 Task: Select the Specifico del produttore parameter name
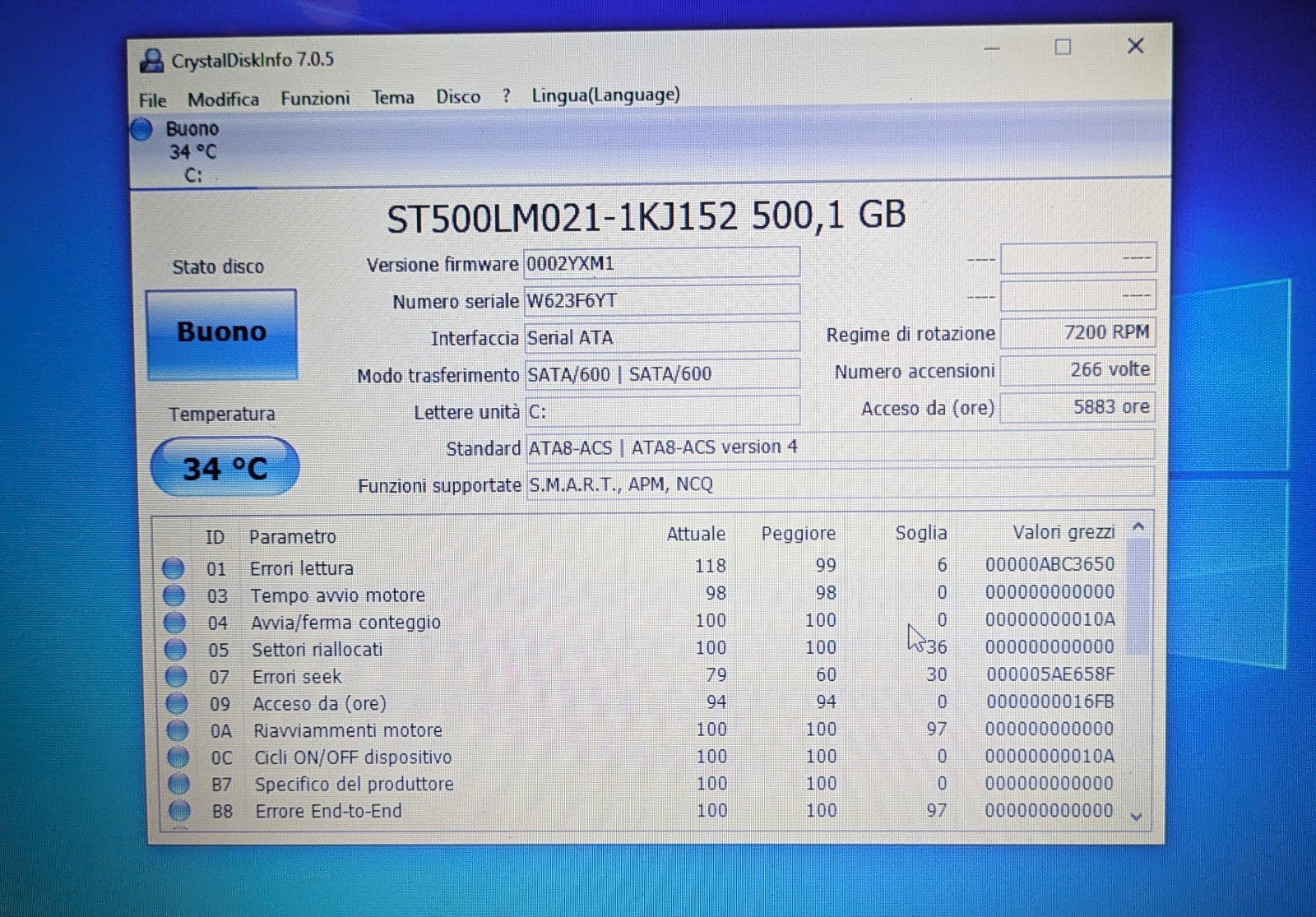coord(354,784)
